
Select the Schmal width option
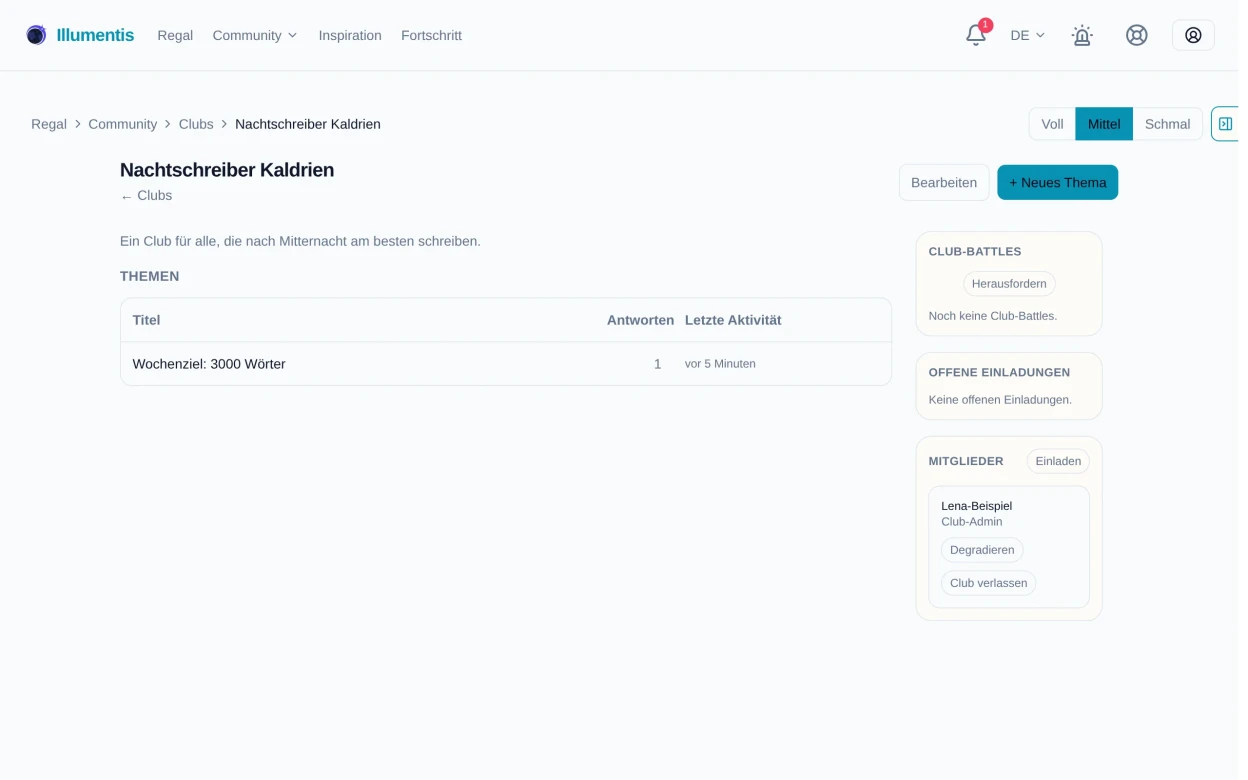pos(1167,124)
